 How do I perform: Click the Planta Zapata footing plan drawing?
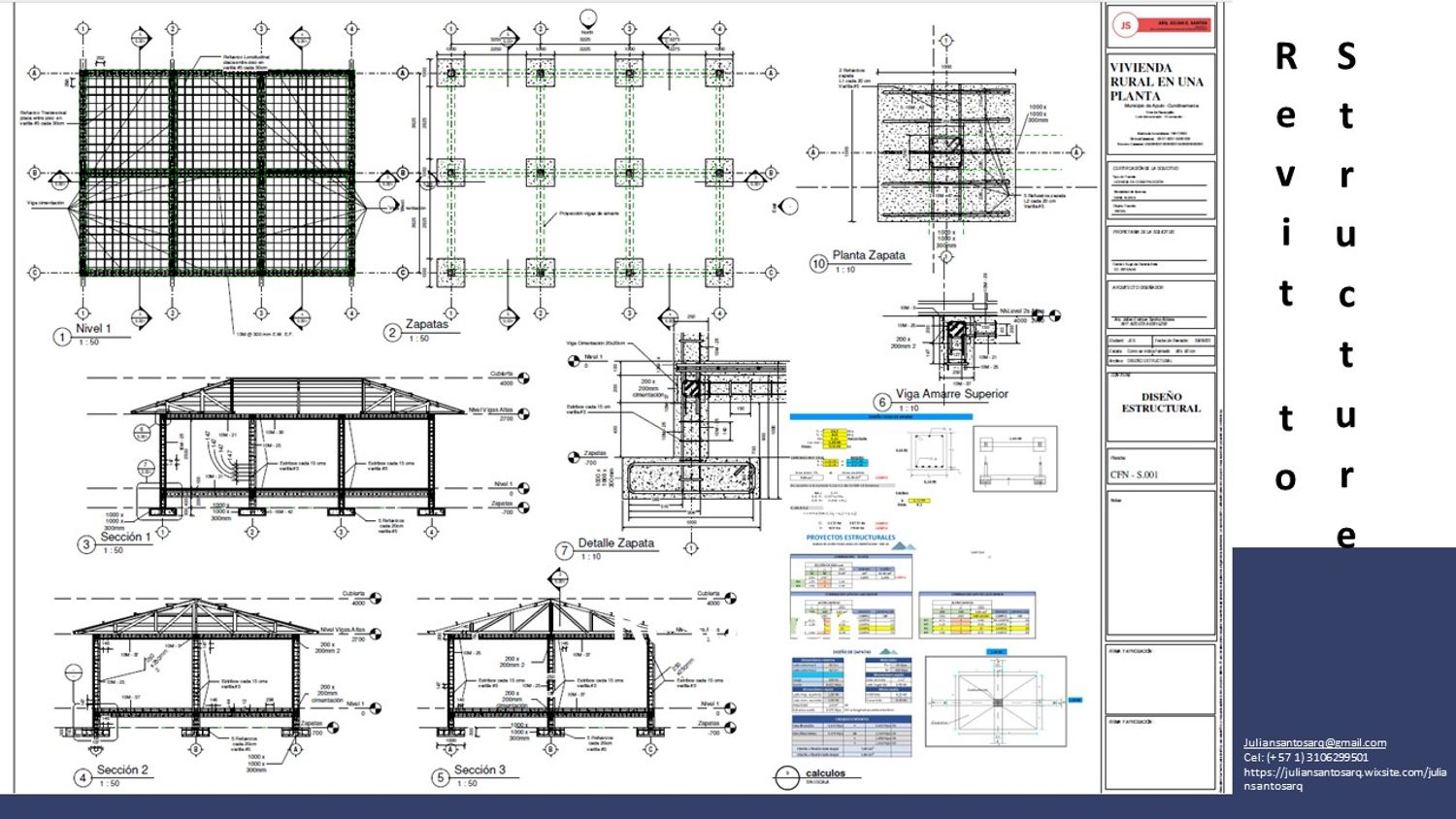[x=945, y=151]
